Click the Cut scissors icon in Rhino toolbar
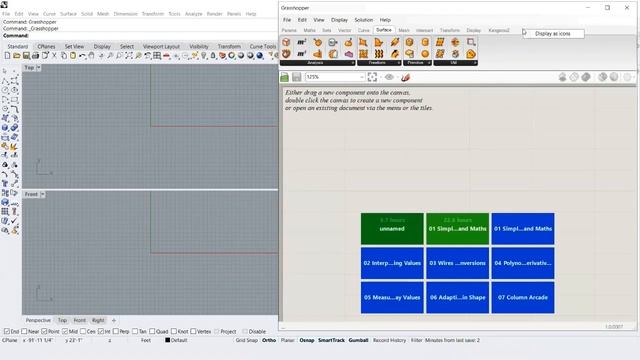Screen dimensions: 640x360 click(x=54, y=56)
